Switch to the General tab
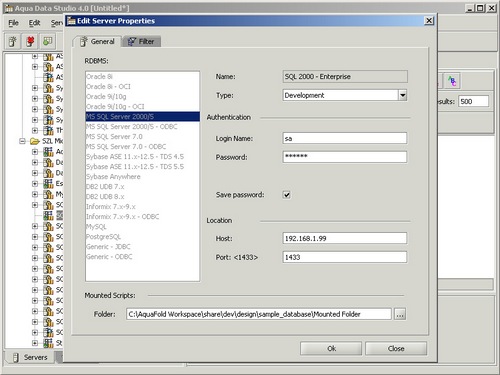The height and width of the screenshot is (375, 500). coord(97,42)
